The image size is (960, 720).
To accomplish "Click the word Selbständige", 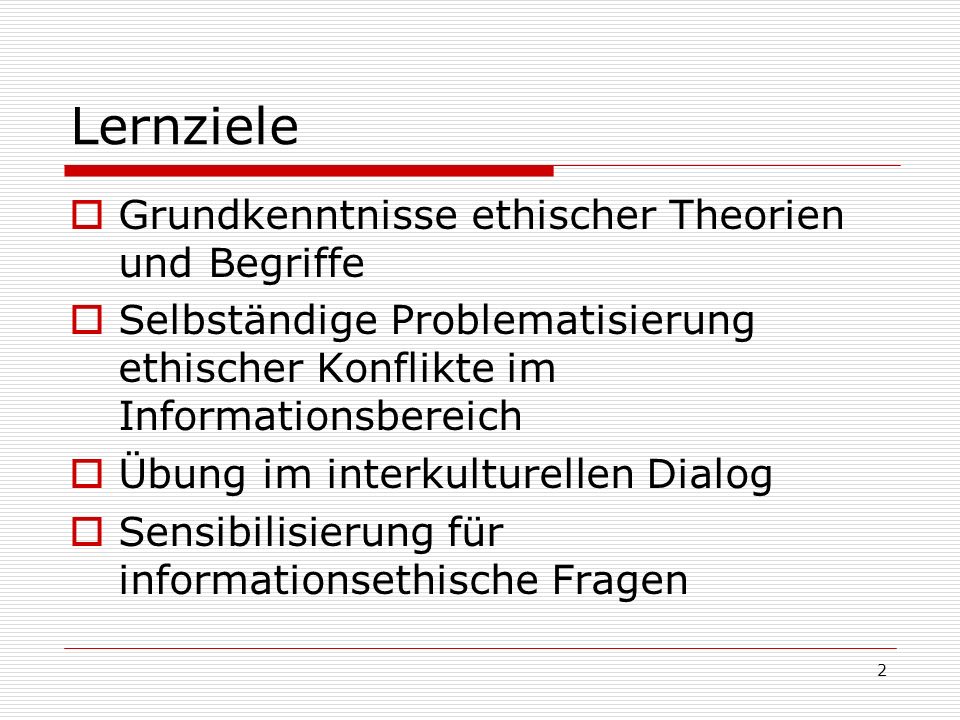I will coord(248,321).
